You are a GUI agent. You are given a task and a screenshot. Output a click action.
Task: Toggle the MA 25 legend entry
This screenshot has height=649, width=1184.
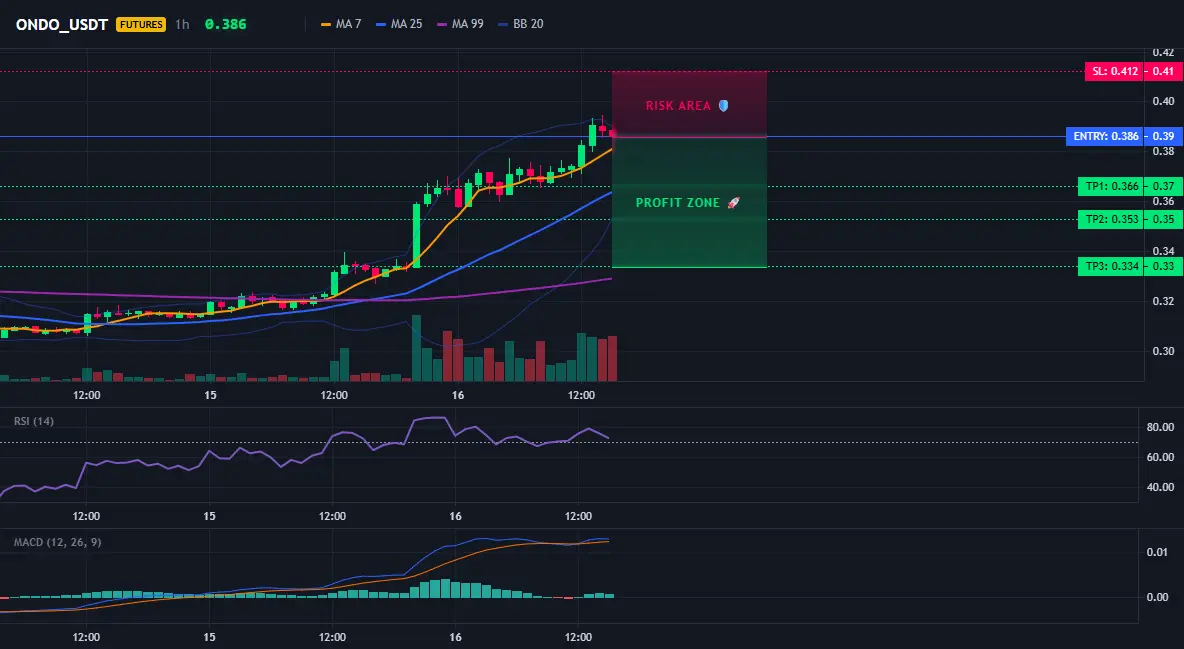(399, 24)
